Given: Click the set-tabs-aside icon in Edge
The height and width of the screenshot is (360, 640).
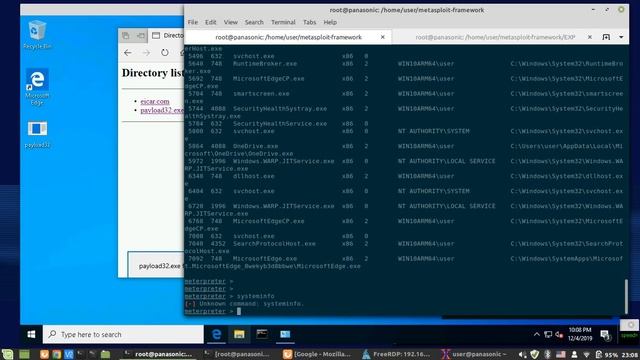Looking at the screenshot, I should coord(141,36).
